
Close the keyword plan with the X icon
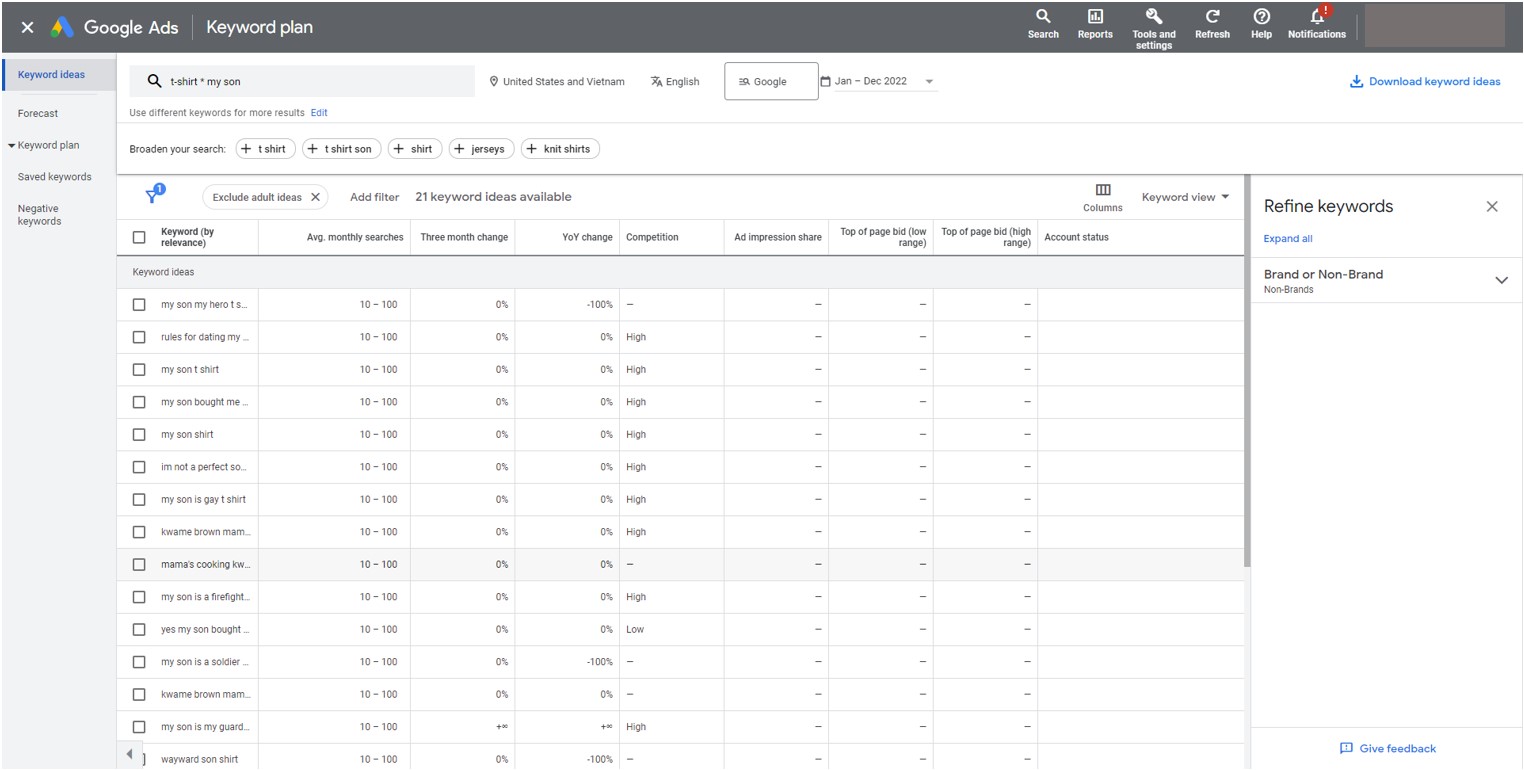27,28
